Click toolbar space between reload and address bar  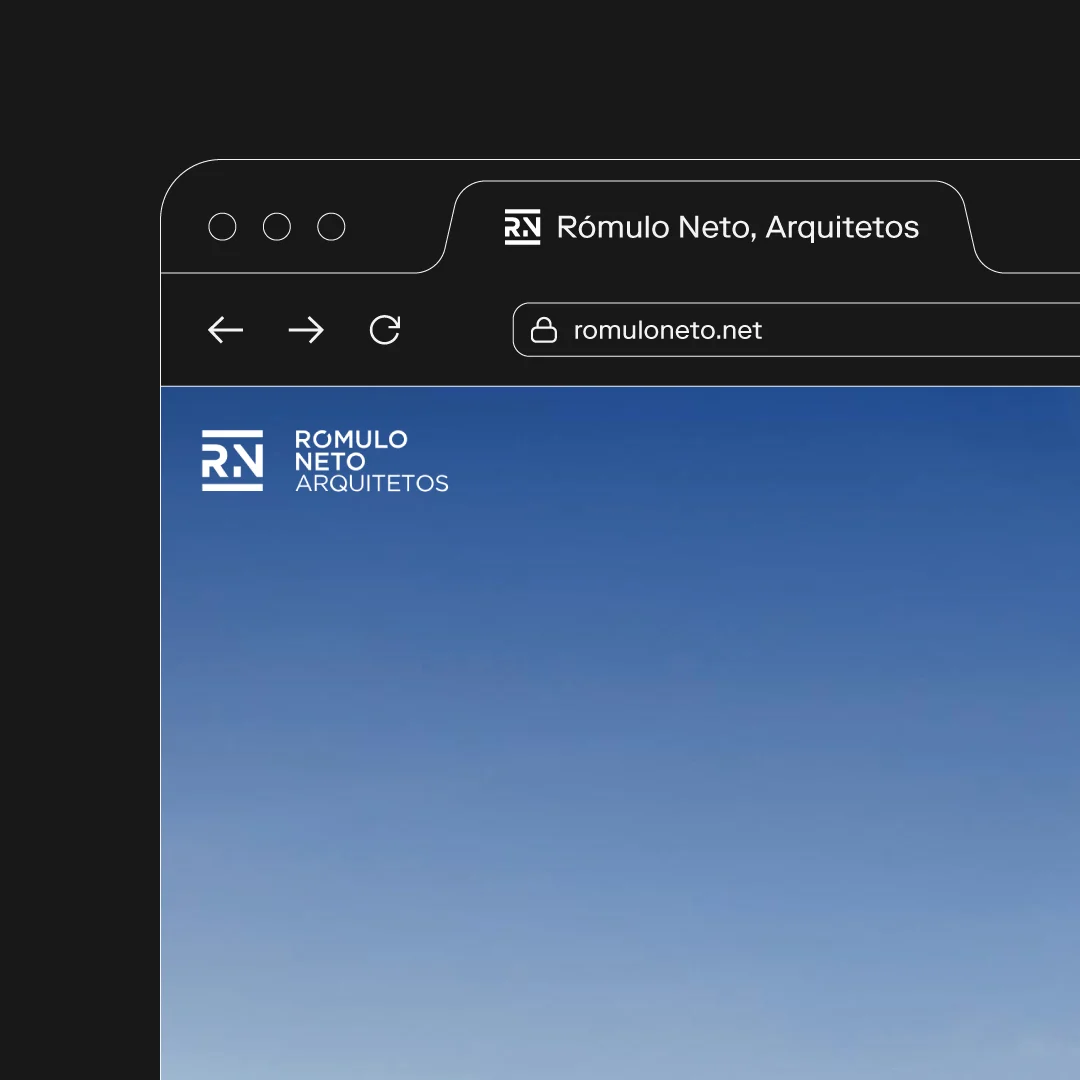457,330
